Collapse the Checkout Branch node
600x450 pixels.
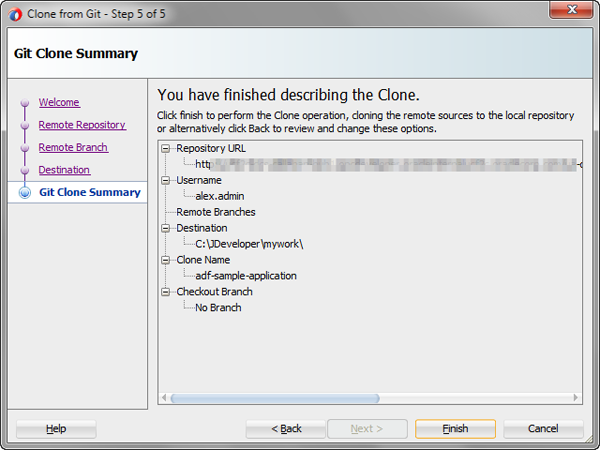(x=166, y=292)
